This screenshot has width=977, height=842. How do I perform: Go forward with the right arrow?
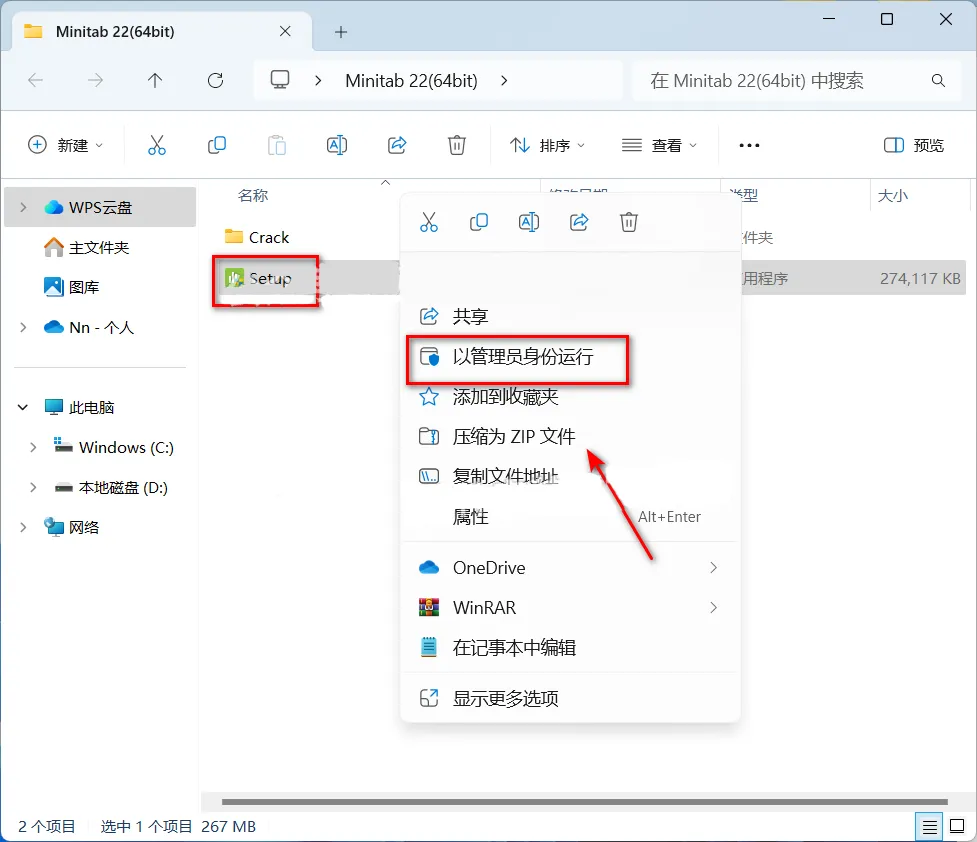pos(95,80)
